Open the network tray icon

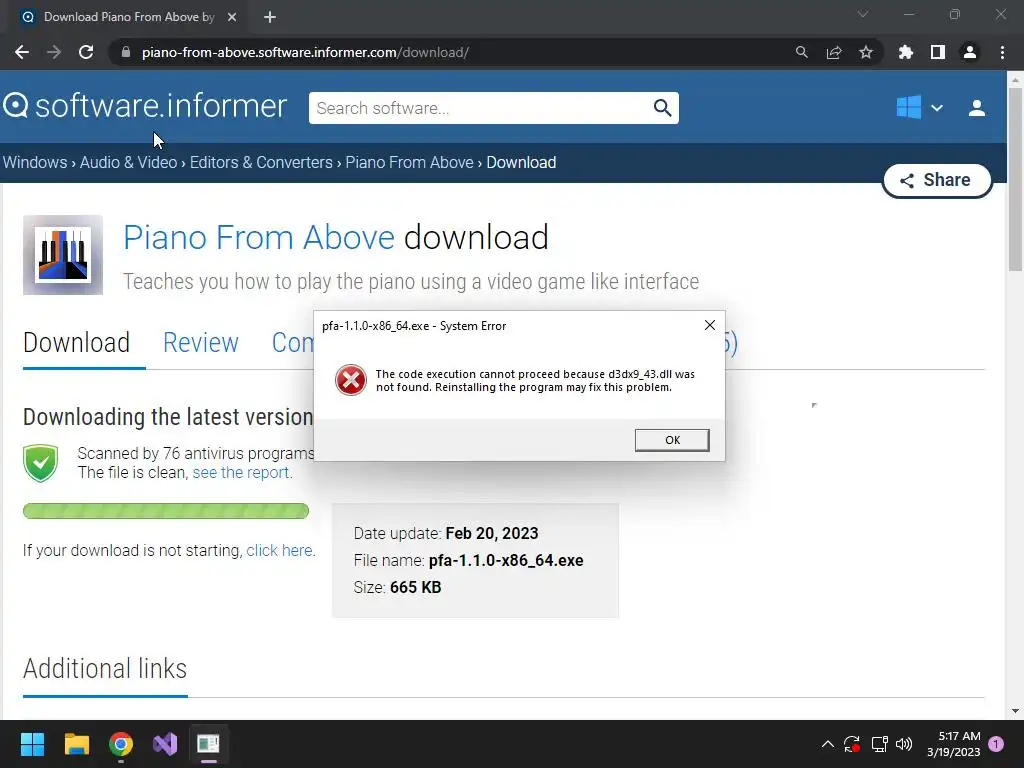tap(879, 744)
